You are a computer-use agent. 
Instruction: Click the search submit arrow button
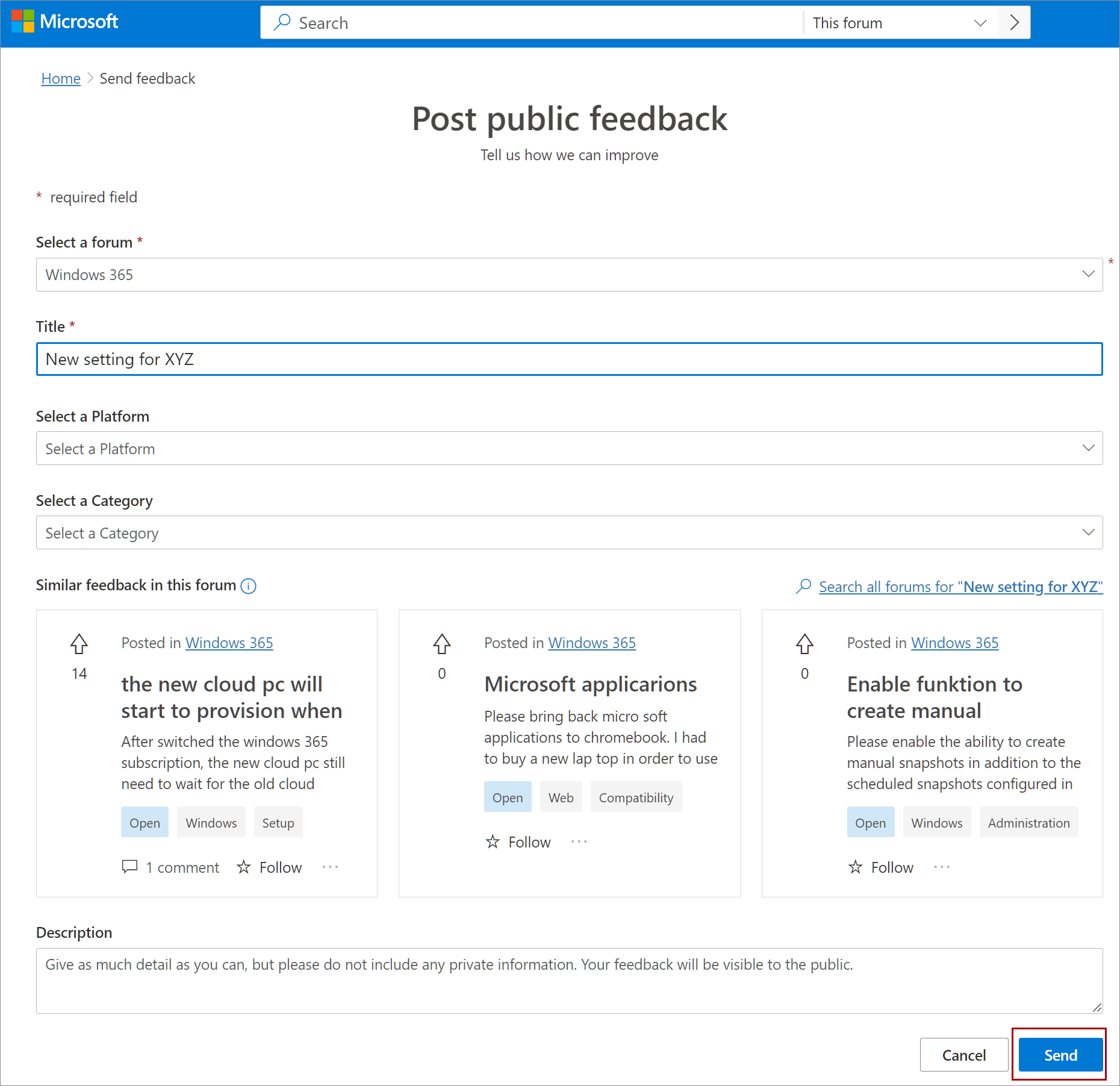pos(1014,23)
